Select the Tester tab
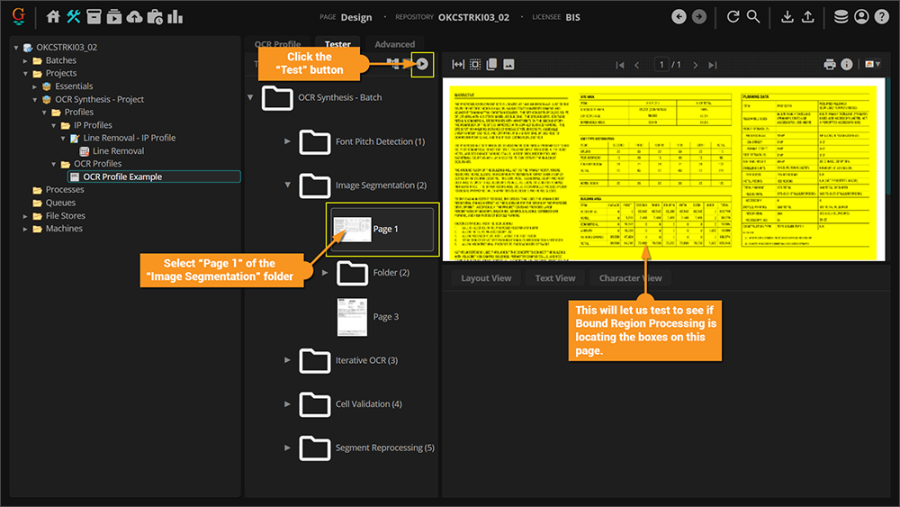 point(338,44)
